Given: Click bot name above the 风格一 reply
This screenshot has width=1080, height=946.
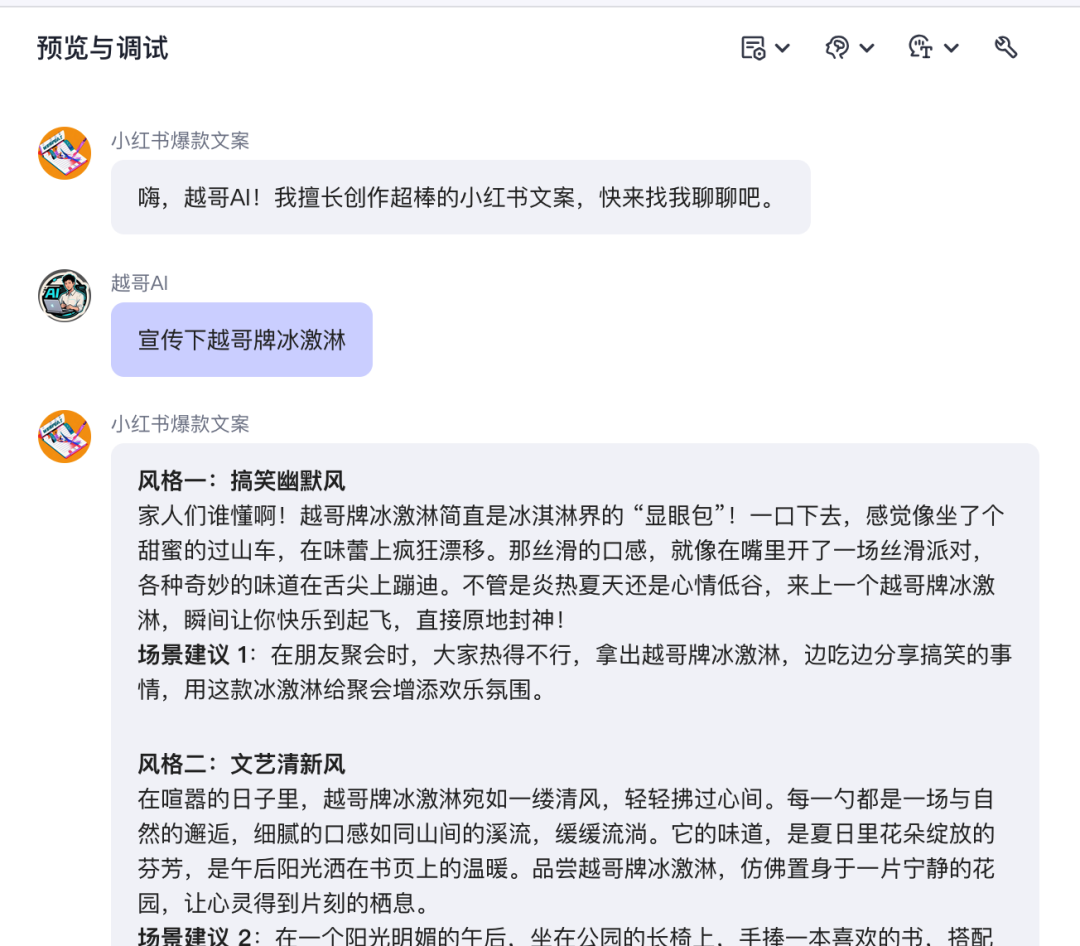Looking at the screenshot, I should (180, 424).
